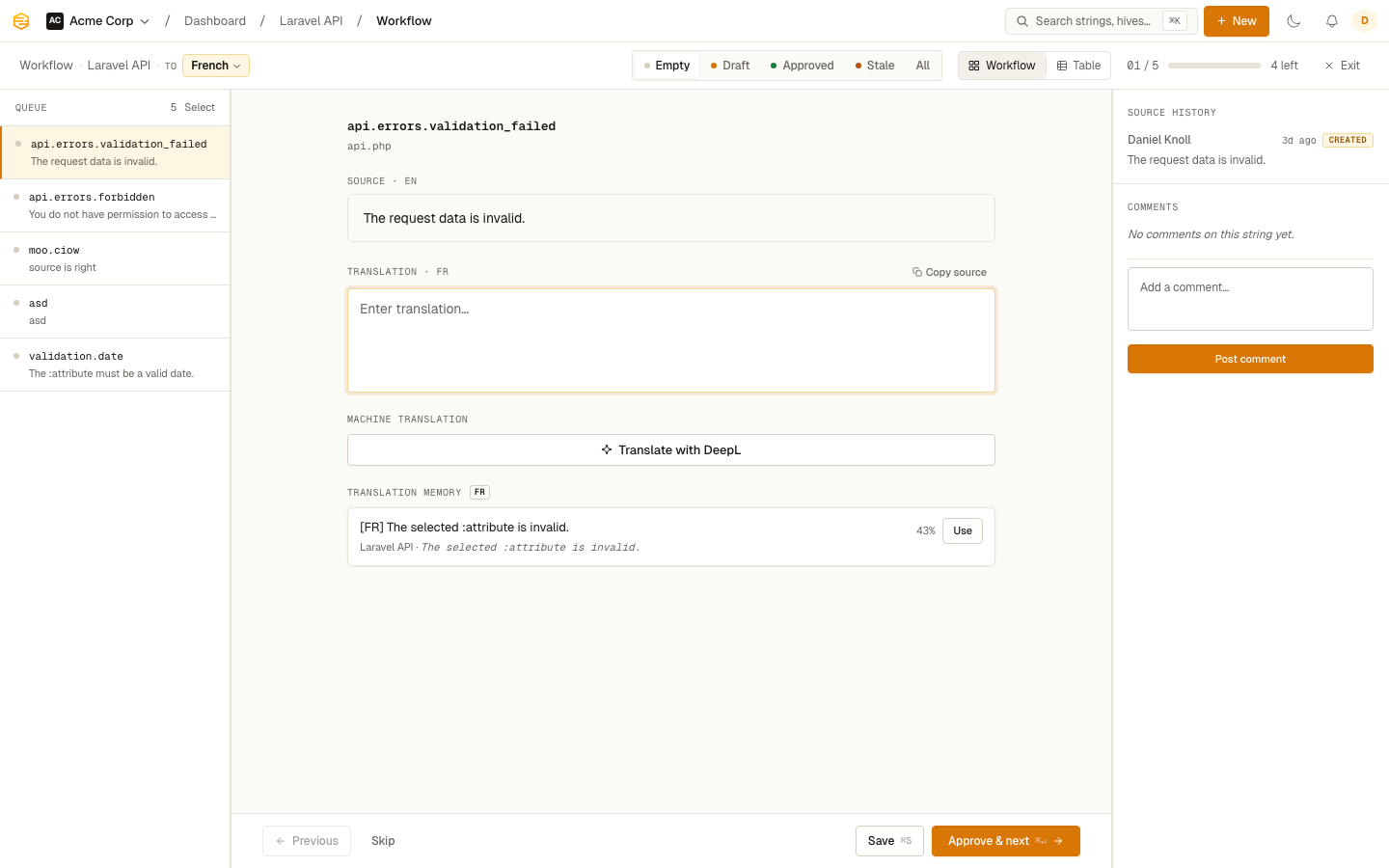Select validation.date queue item
The height and width of the screenshot is (868, 1389).
coord(115,365)
